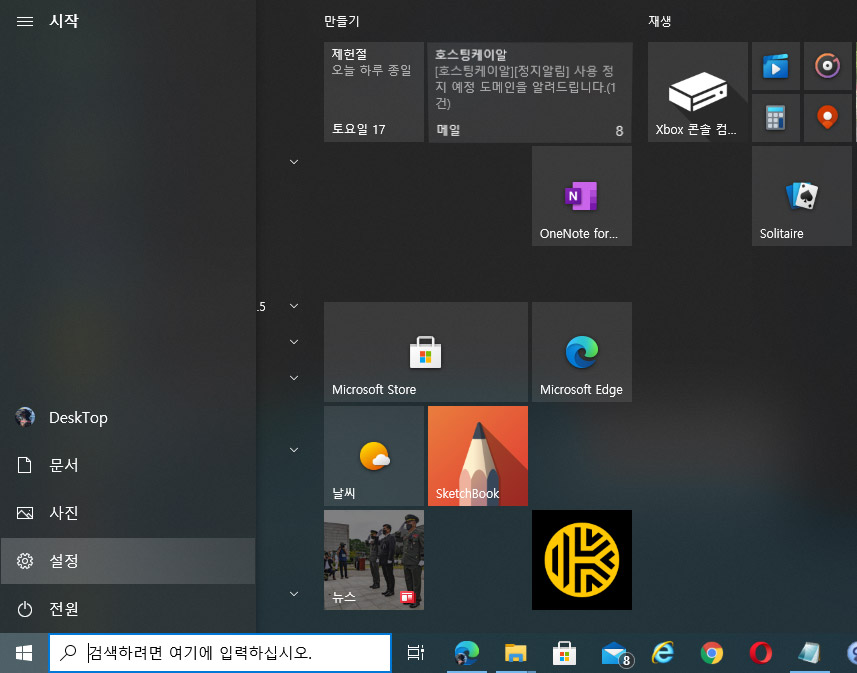Click the taskbar search input box

tap(220, 653)
